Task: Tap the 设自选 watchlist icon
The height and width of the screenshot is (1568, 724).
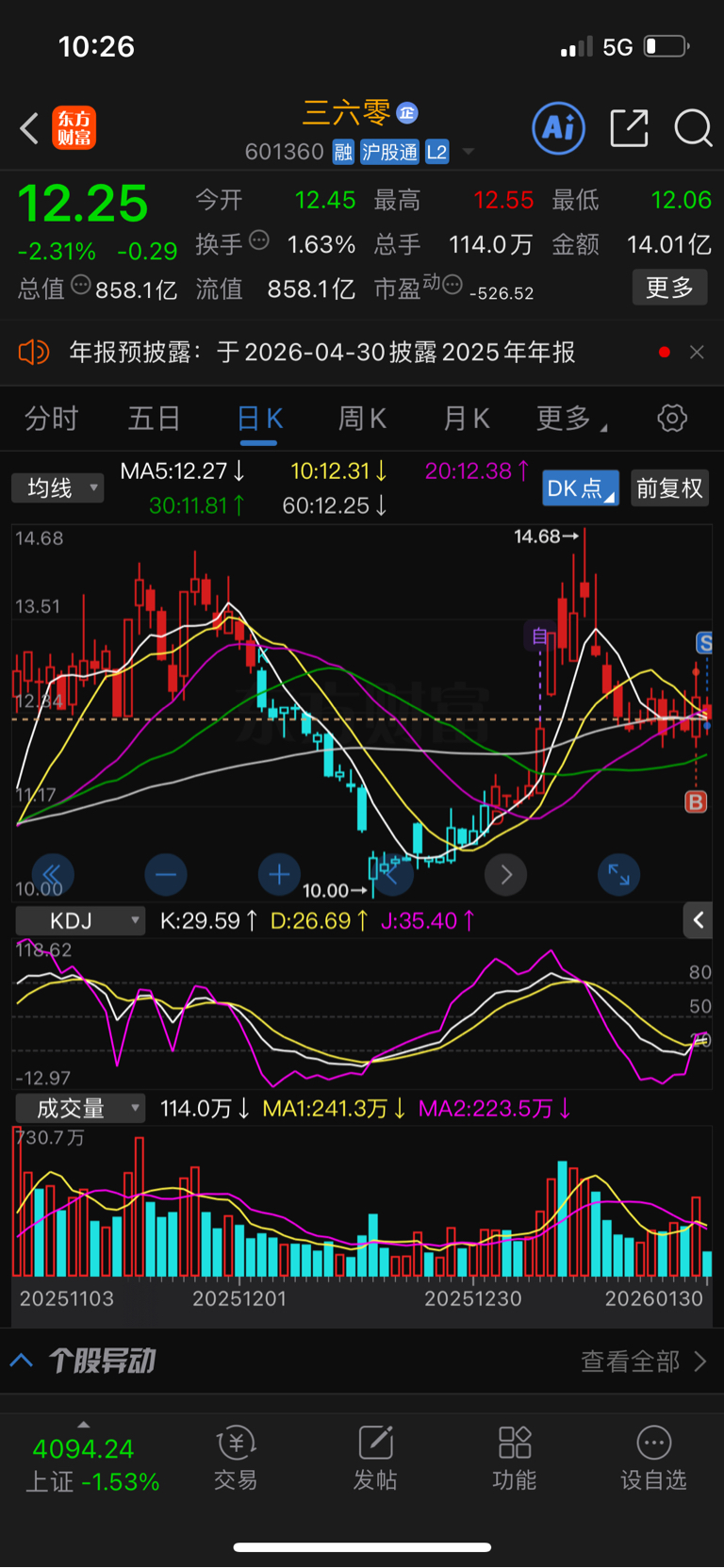Action: pos(653,1458)
